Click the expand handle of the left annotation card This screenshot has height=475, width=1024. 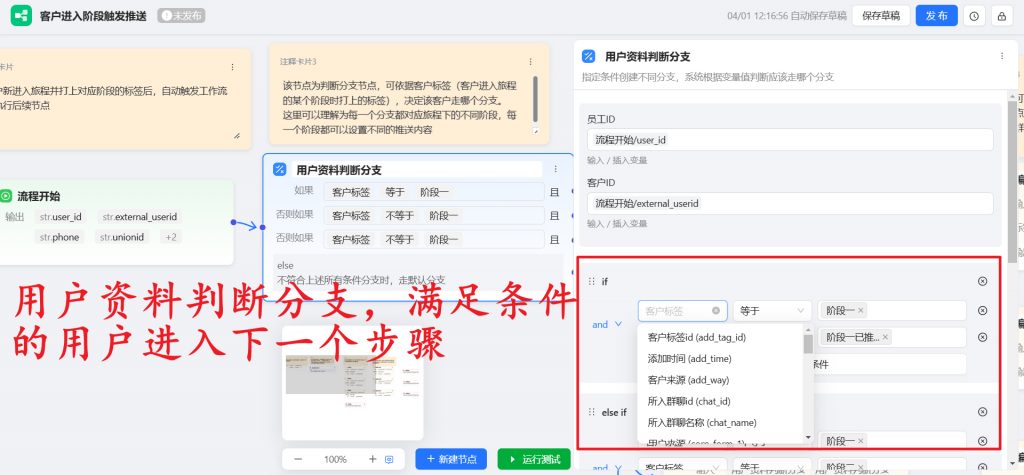[236, 135]
